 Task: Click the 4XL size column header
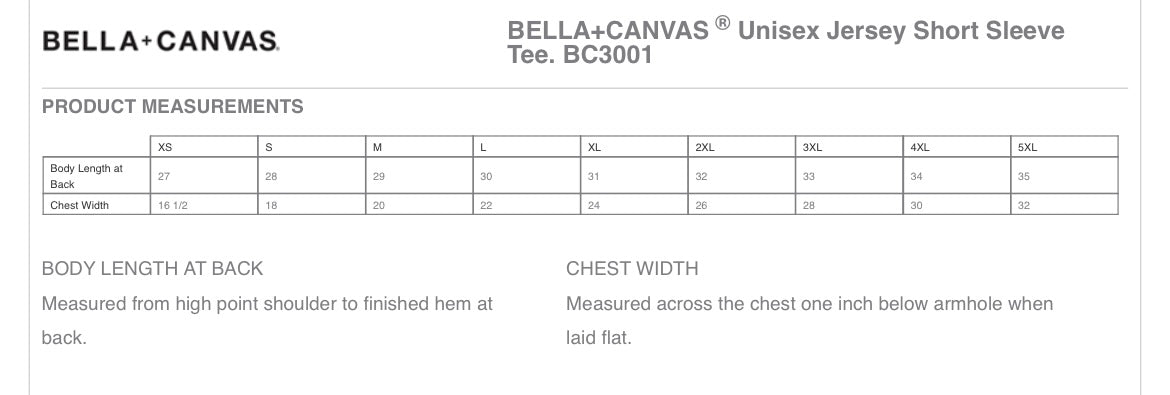pyautogui.click(x=919, y=148)
